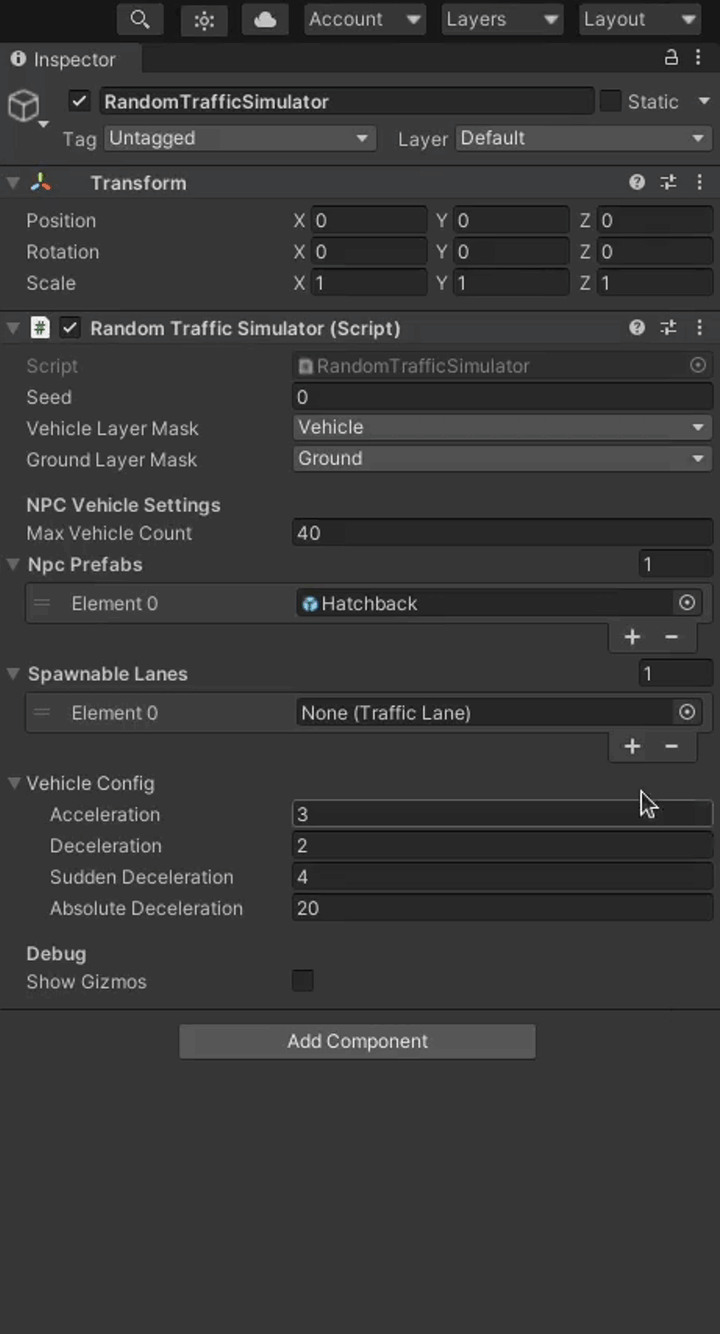Click the Max Vehicle Count field

[502, 533]
